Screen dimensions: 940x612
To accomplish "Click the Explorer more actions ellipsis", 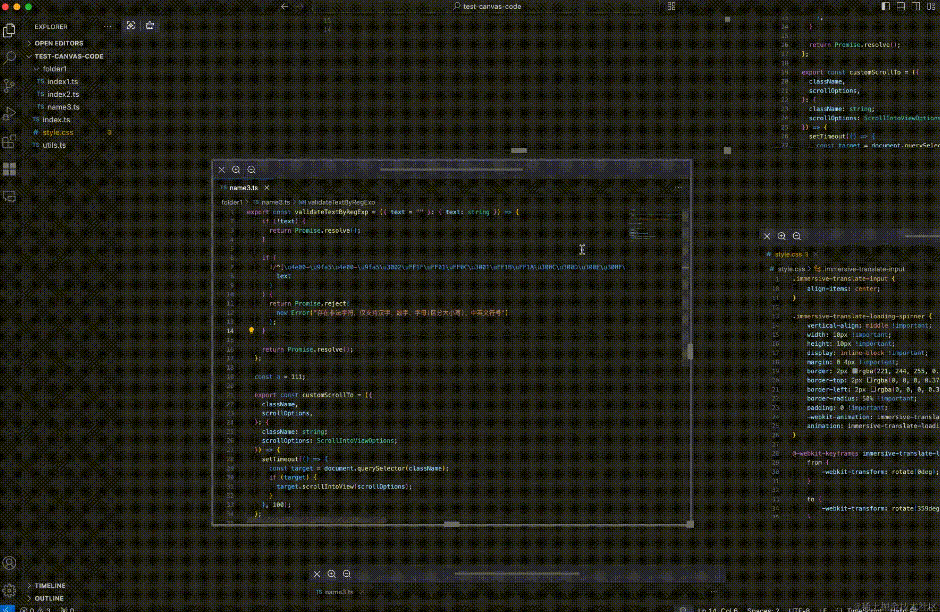I will [107, 26].
